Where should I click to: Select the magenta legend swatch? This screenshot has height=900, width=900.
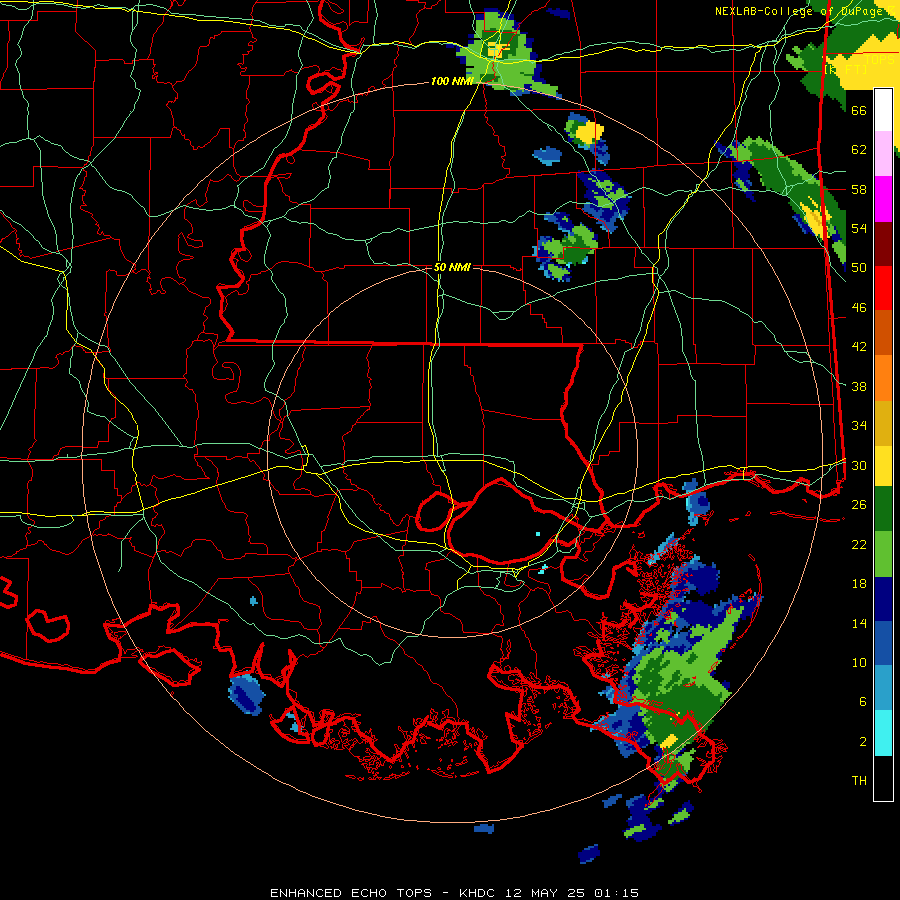pos(883,199)
